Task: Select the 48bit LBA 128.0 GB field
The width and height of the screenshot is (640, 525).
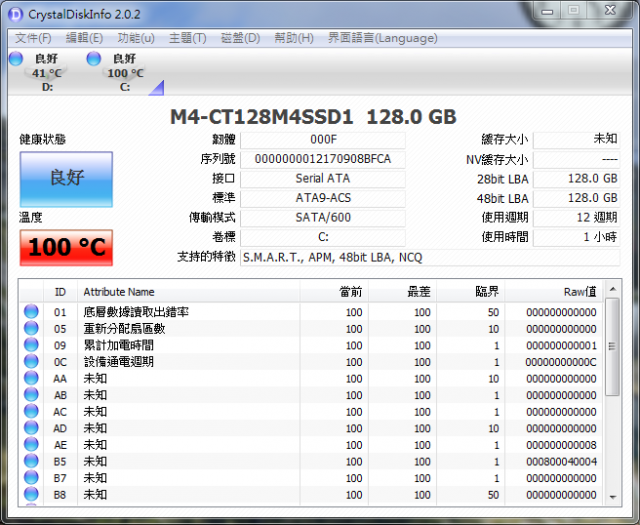Action: [576, 198]
